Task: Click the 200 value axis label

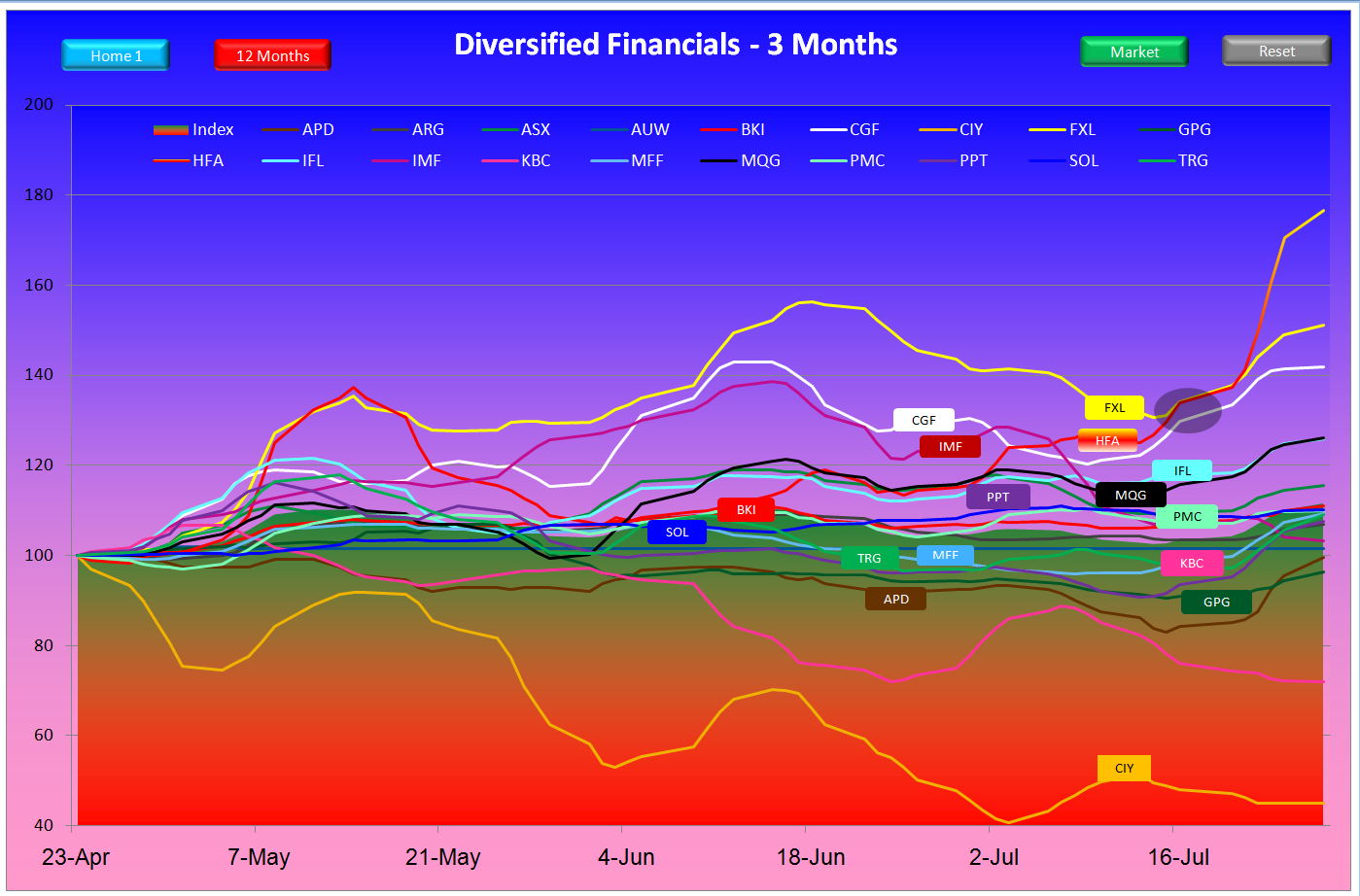Action: 39,105
